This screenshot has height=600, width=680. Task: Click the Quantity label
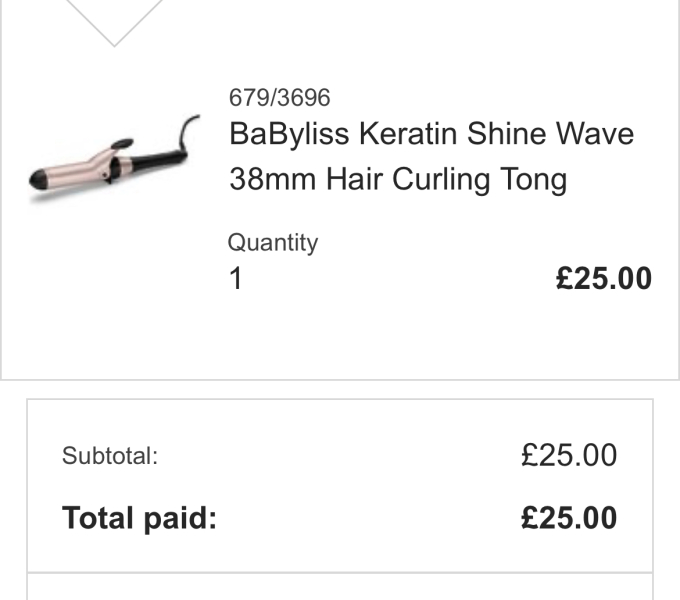[273, 242]
